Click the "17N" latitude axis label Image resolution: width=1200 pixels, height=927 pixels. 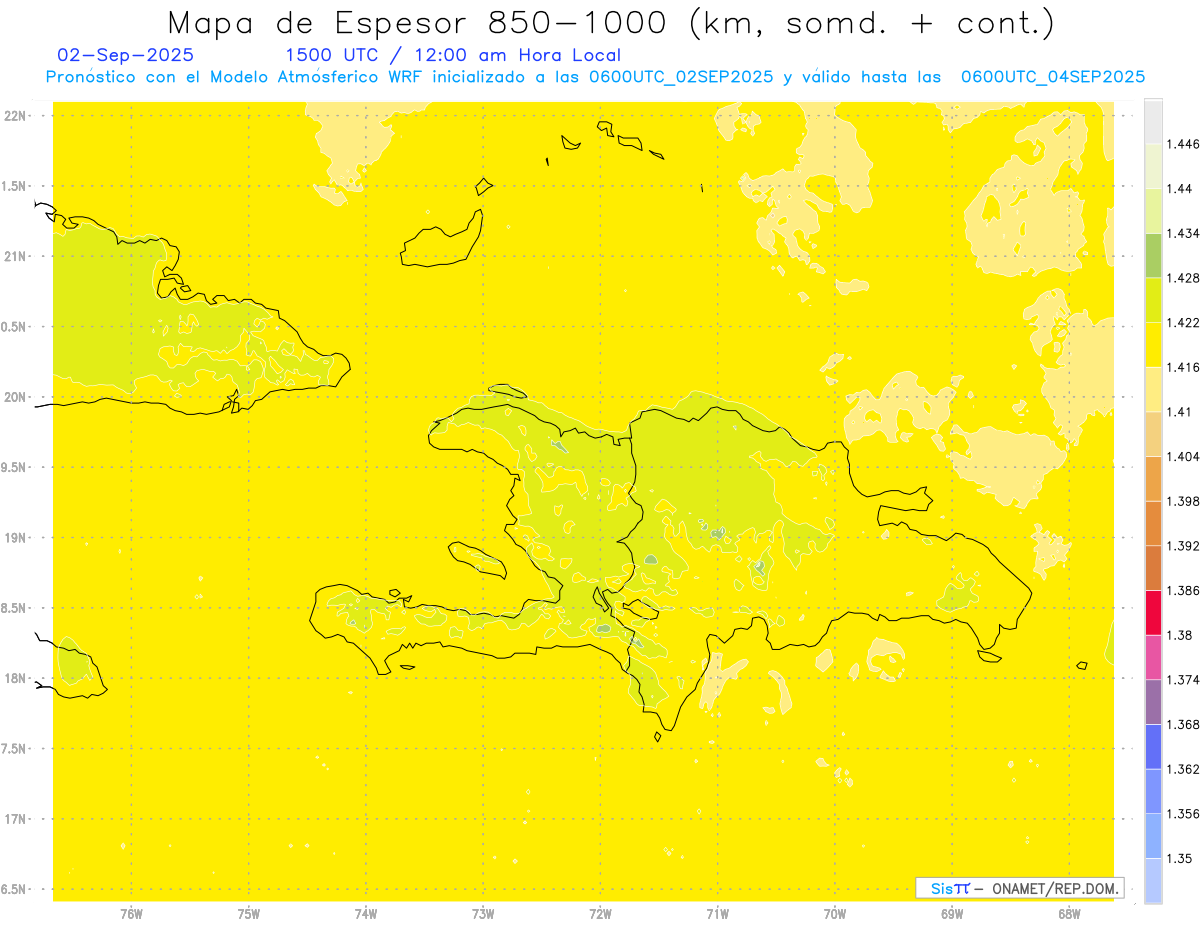pyautogui.click(x=15, y=820)
